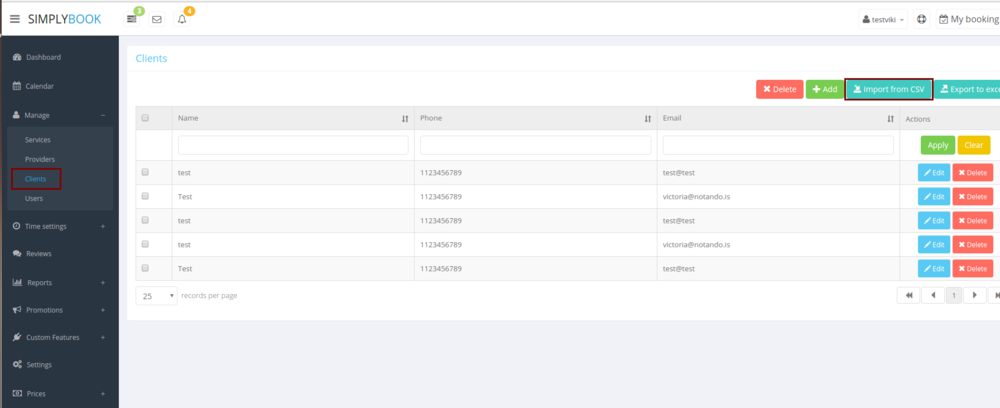Click the Import from CSV button

coord(888,89)
